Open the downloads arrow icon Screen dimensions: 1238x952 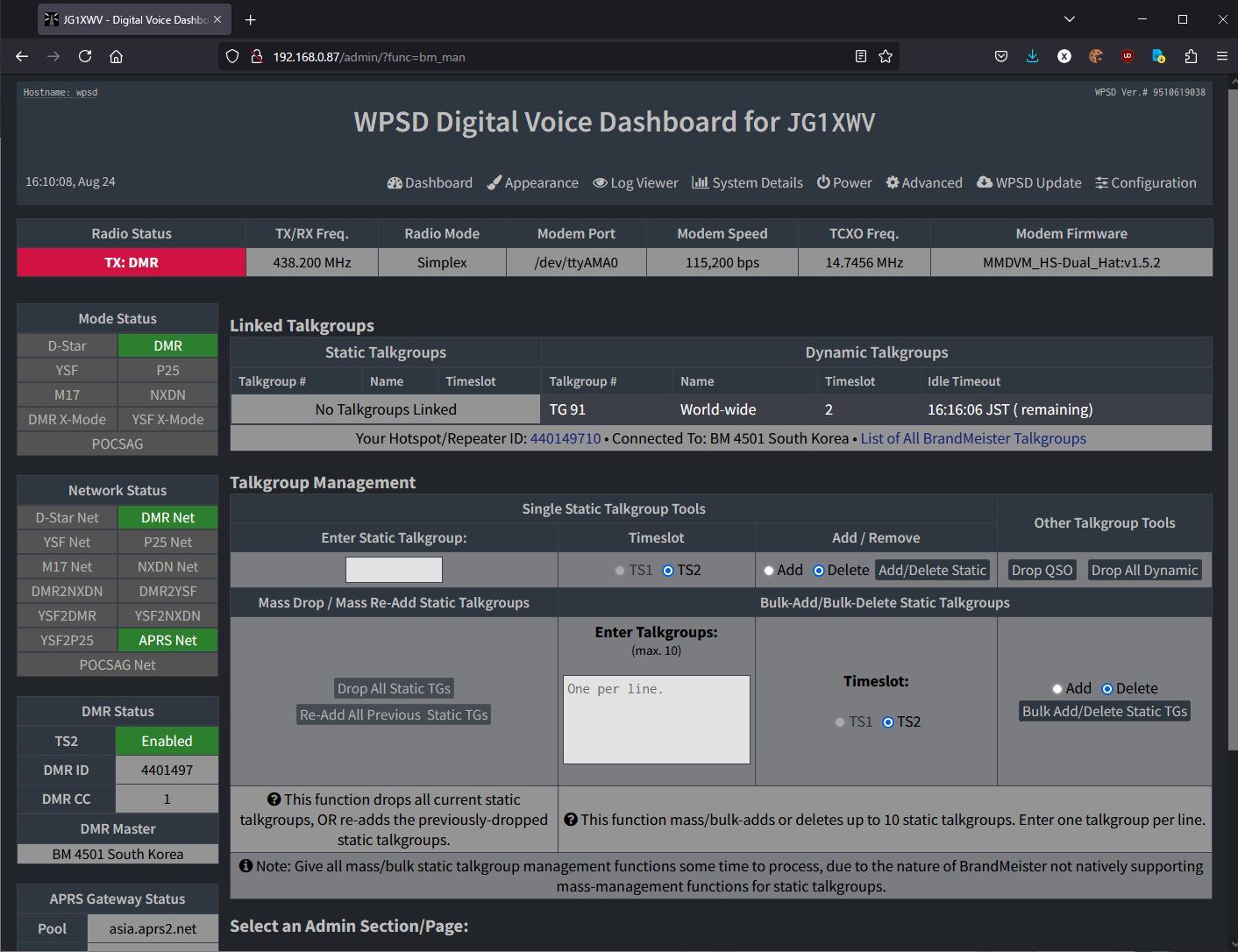(x=1033, y=56)
